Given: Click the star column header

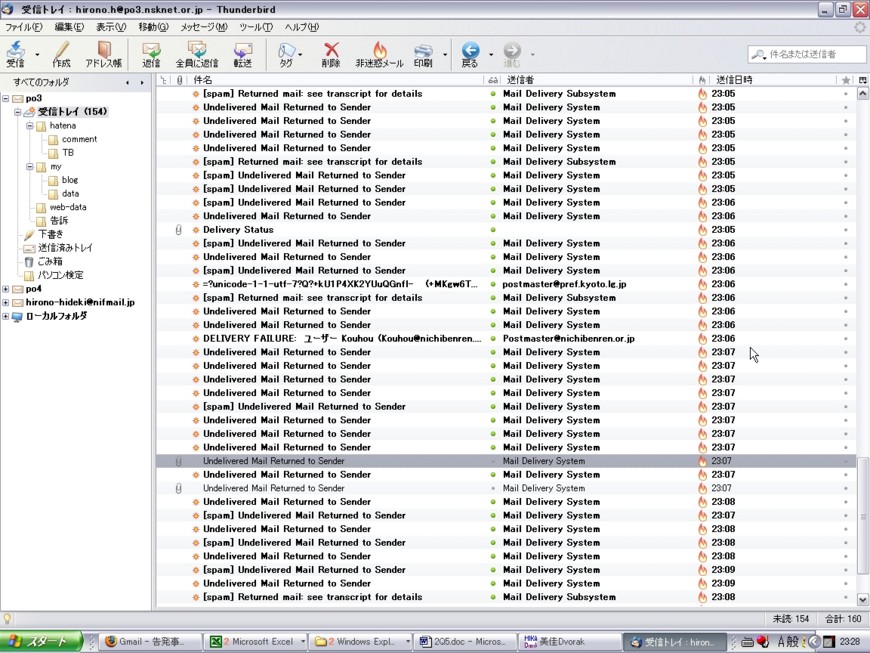Looking at the screenshot, I should tap(846, 80).
